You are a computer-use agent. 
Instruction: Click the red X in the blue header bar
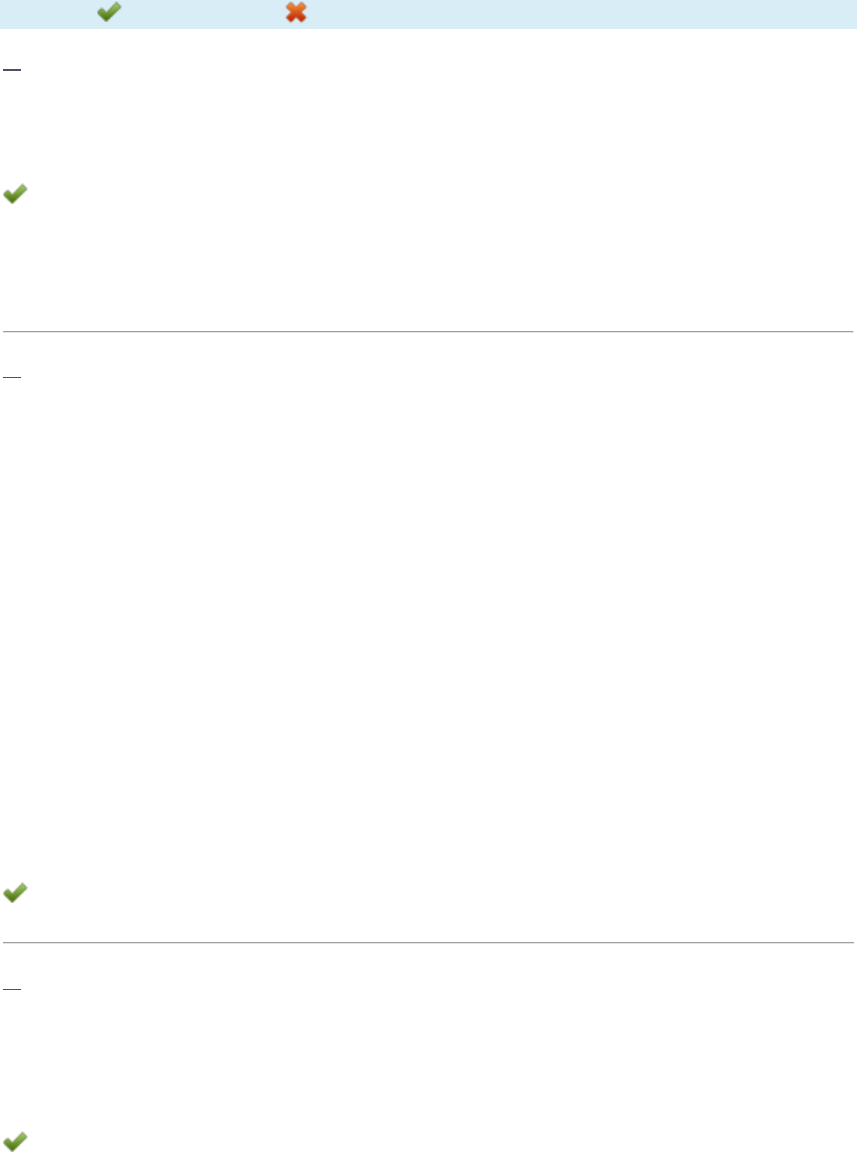pos(296,13)
